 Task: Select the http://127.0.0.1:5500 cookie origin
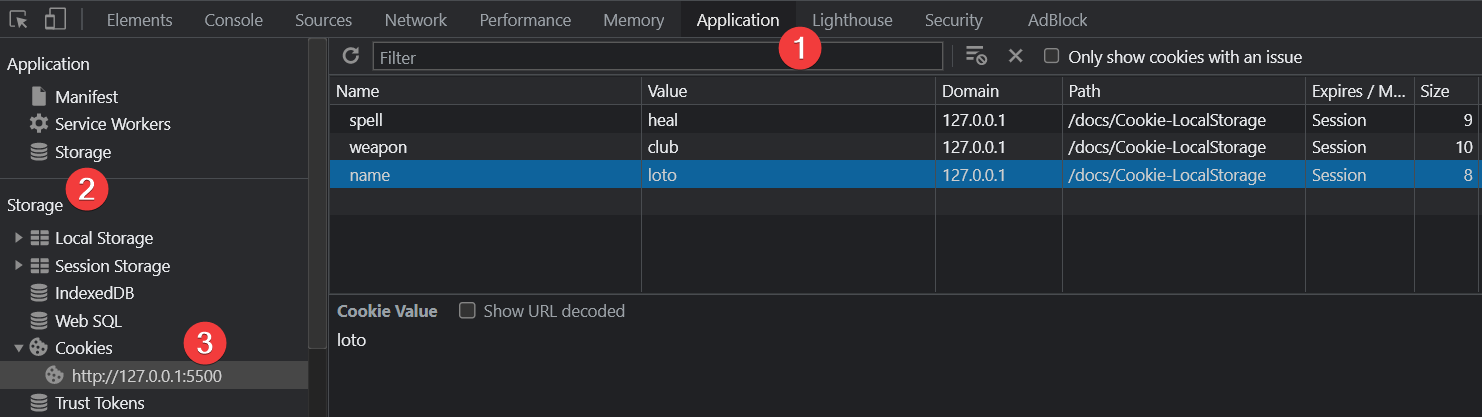[146, 376]
